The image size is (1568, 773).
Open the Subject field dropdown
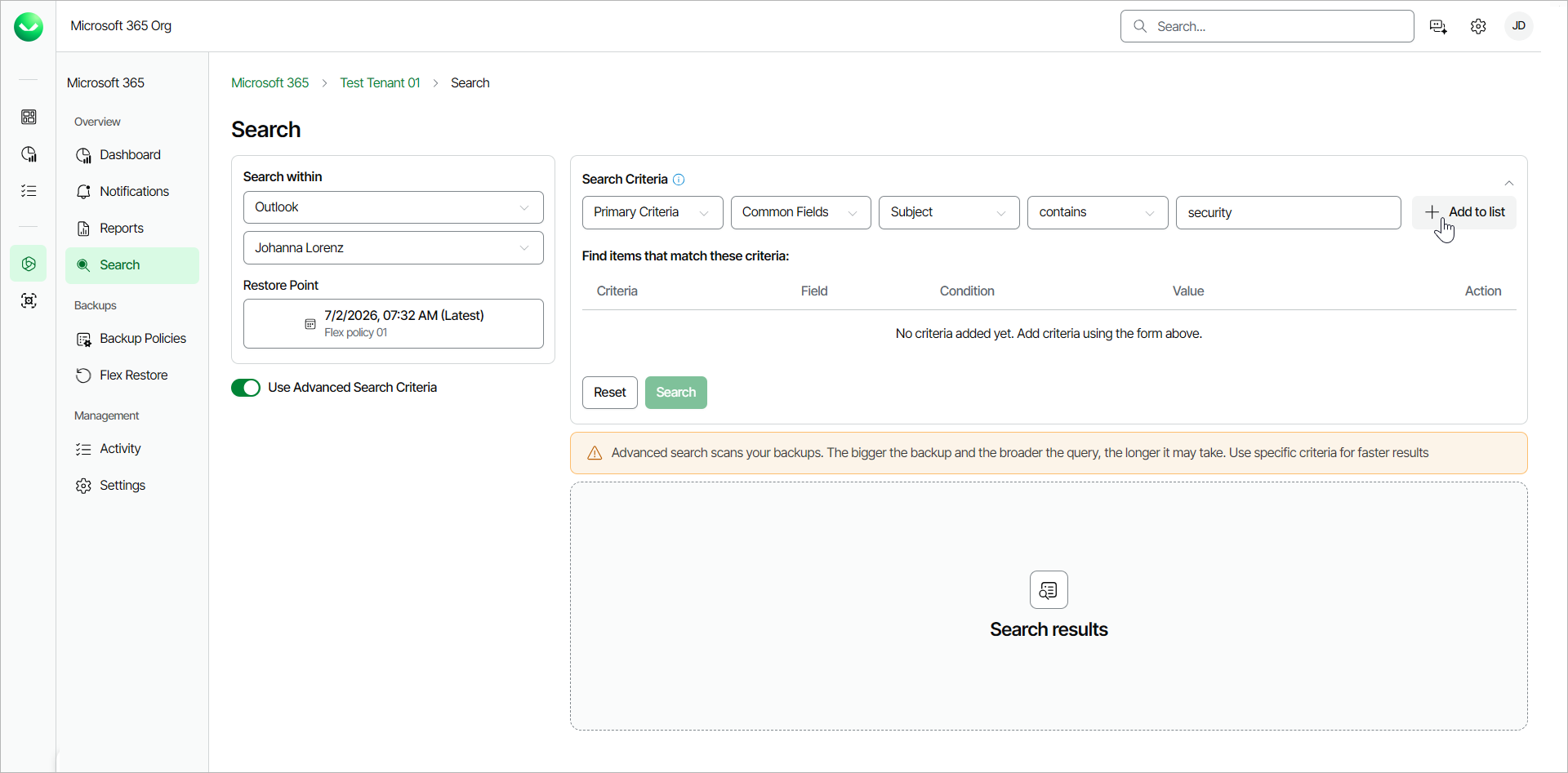point(949,212)
